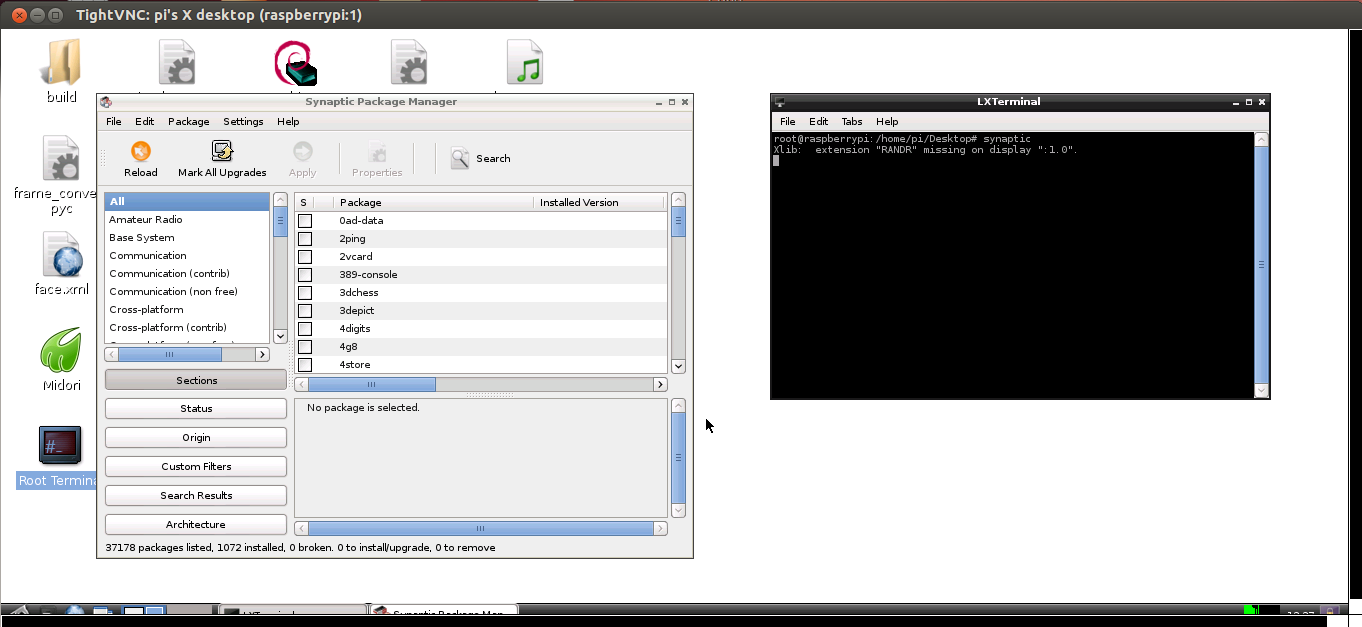Mark the 2ping package checkbox

point(305,239)
